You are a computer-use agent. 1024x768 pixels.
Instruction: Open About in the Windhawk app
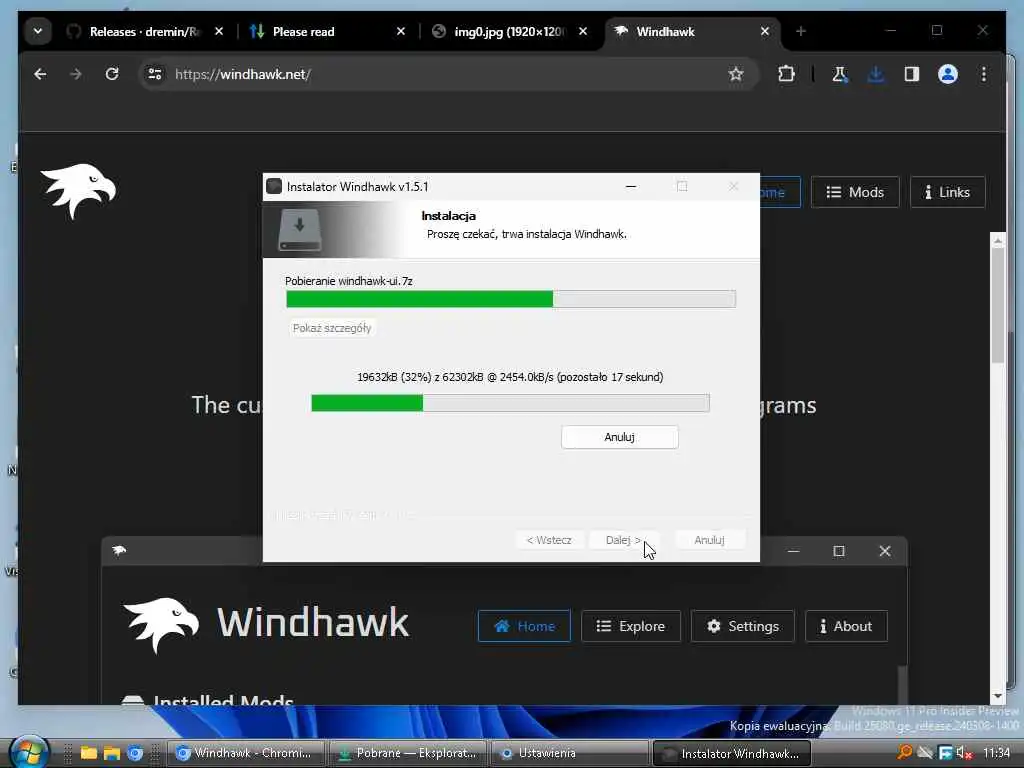coord(846,626)
